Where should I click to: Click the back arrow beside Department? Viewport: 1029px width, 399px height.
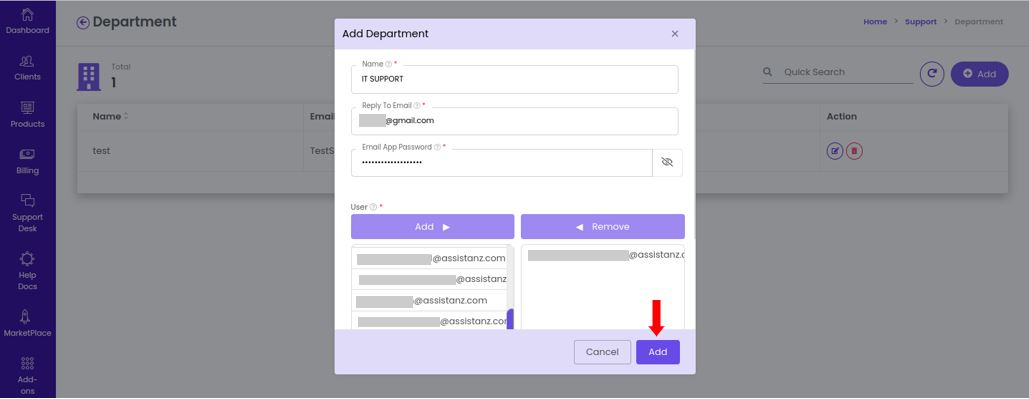[x=83, y=22]
